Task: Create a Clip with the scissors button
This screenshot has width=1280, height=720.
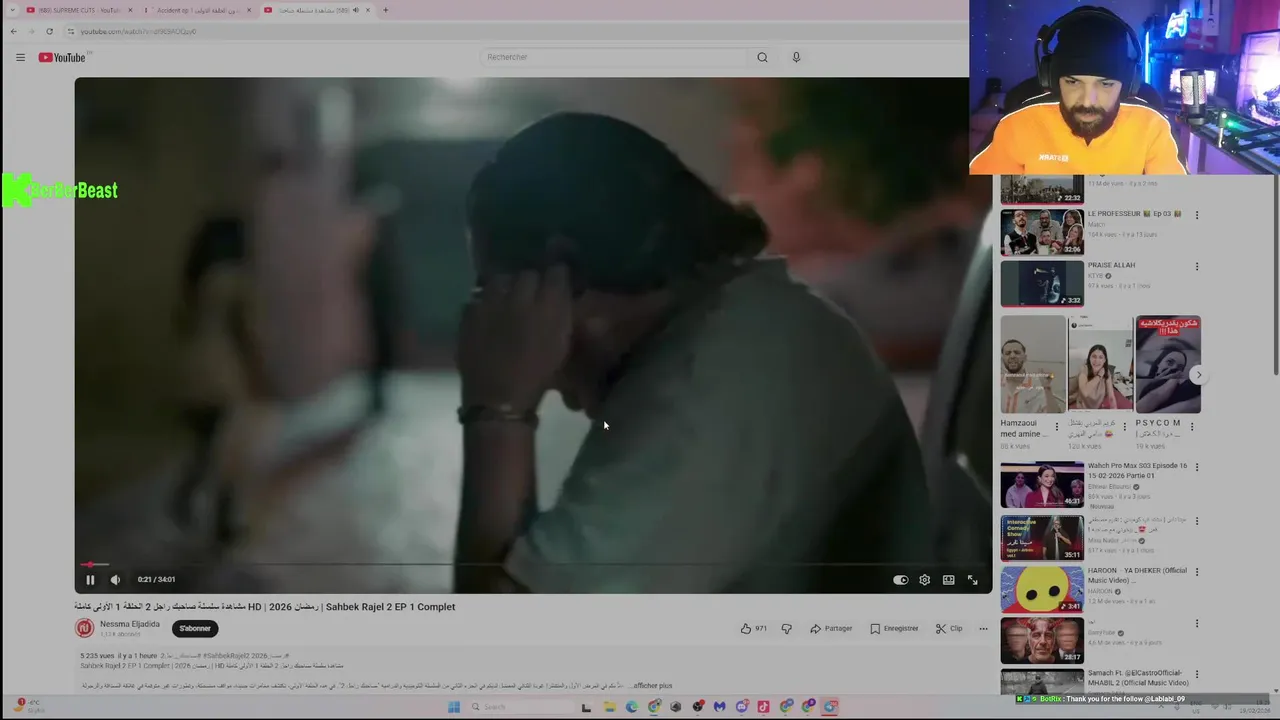Action: coord(949,628)
